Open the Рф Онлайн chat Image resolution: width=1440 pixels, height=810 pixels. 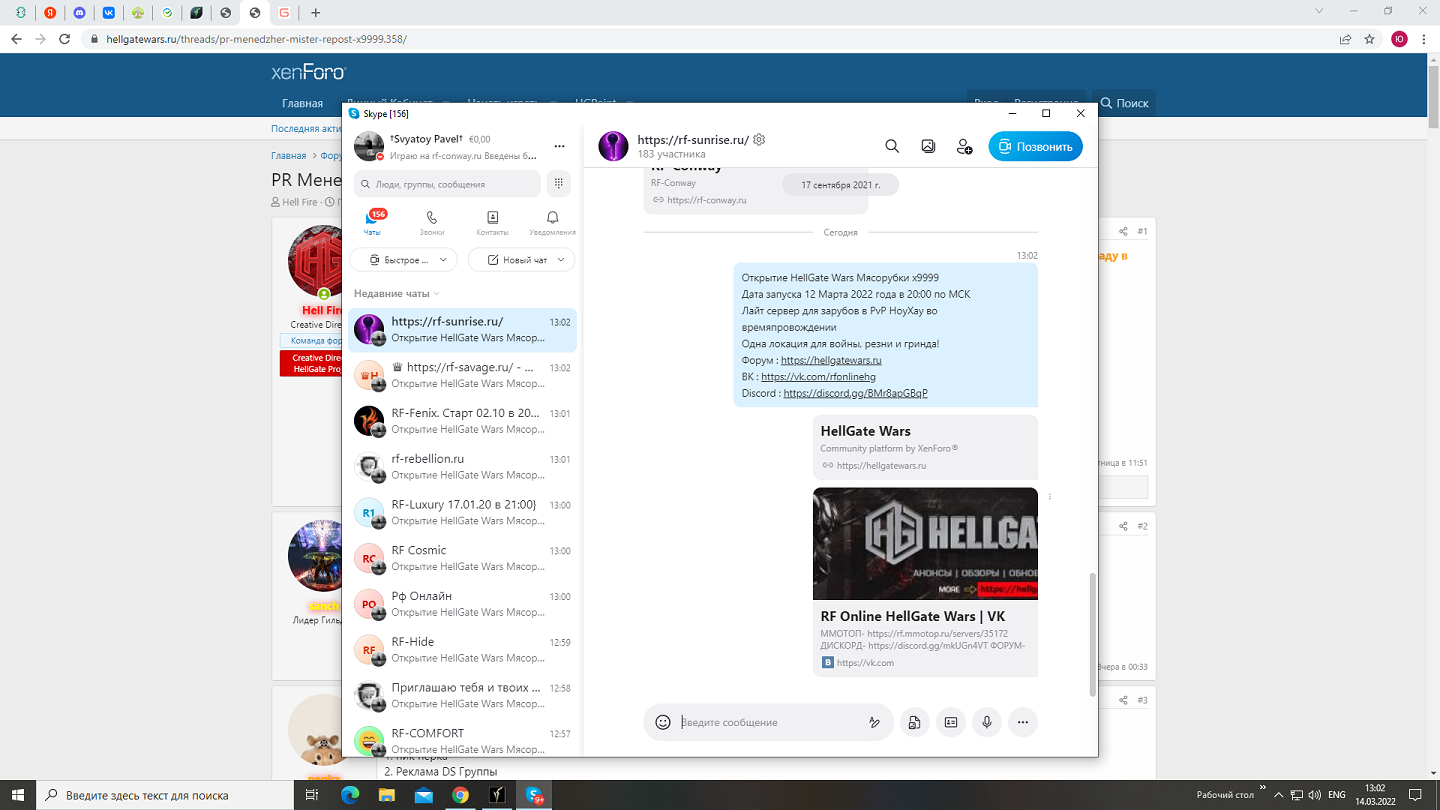point(460,604)
